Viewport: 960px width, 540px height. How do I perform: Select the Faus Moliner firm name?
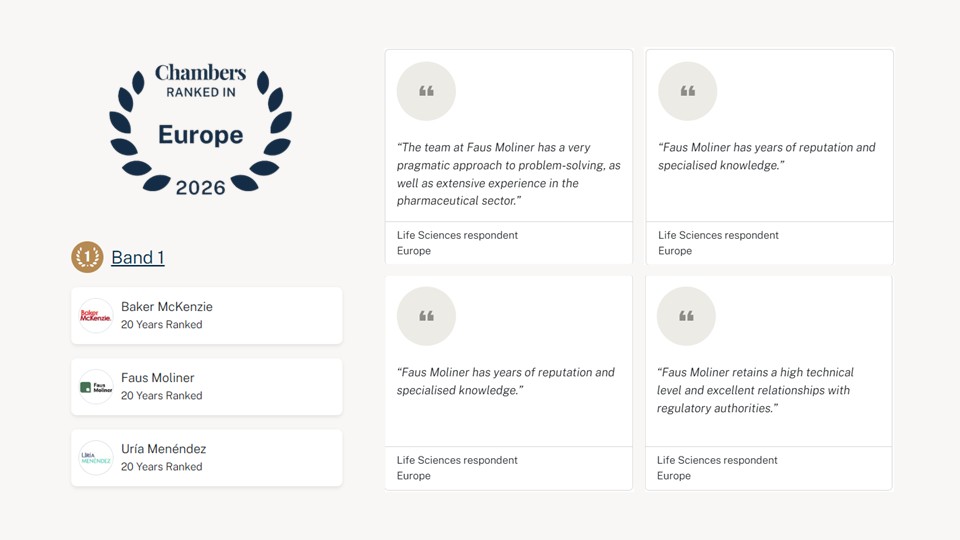click(158, 378)
